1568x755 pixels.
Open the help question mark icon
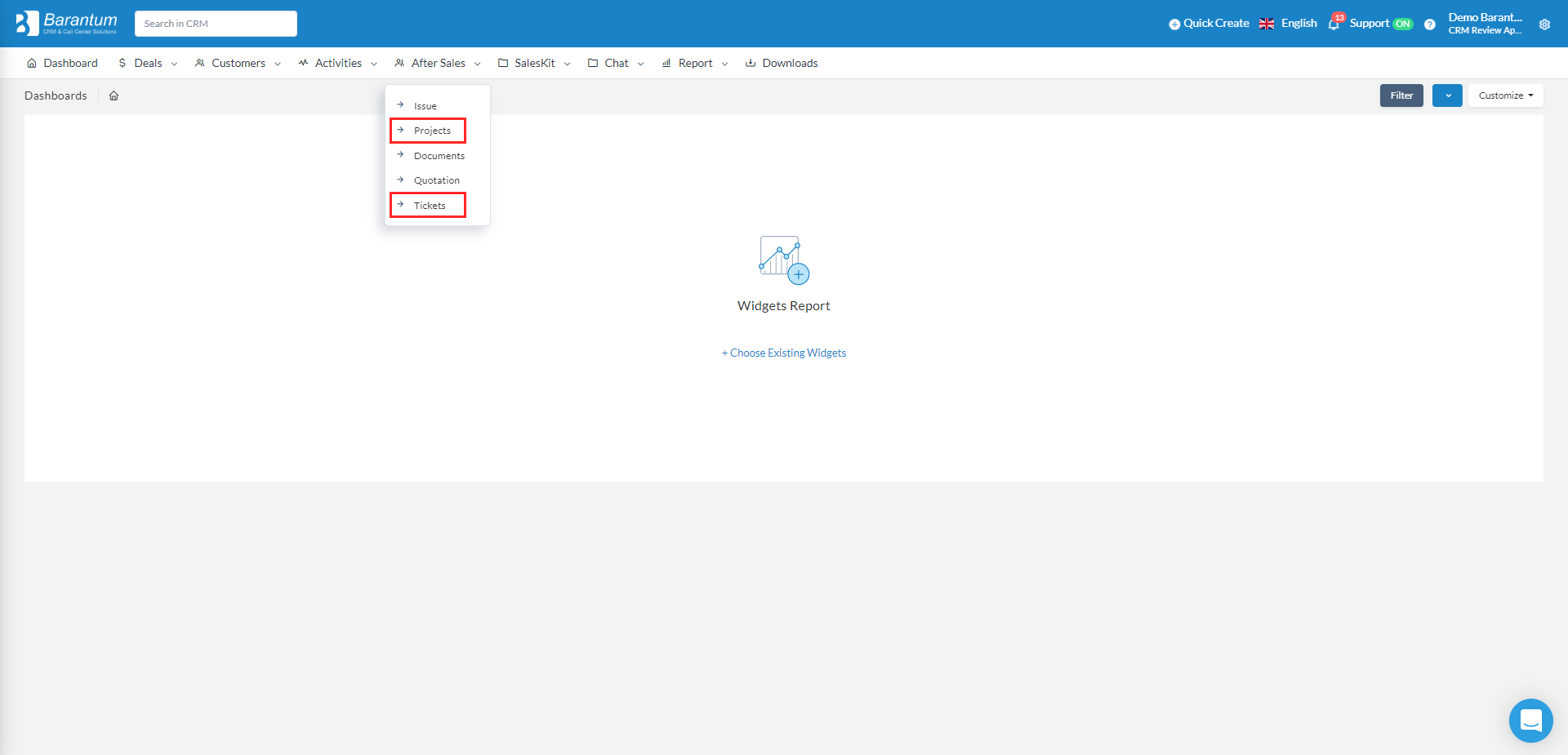click(1430, 24)
